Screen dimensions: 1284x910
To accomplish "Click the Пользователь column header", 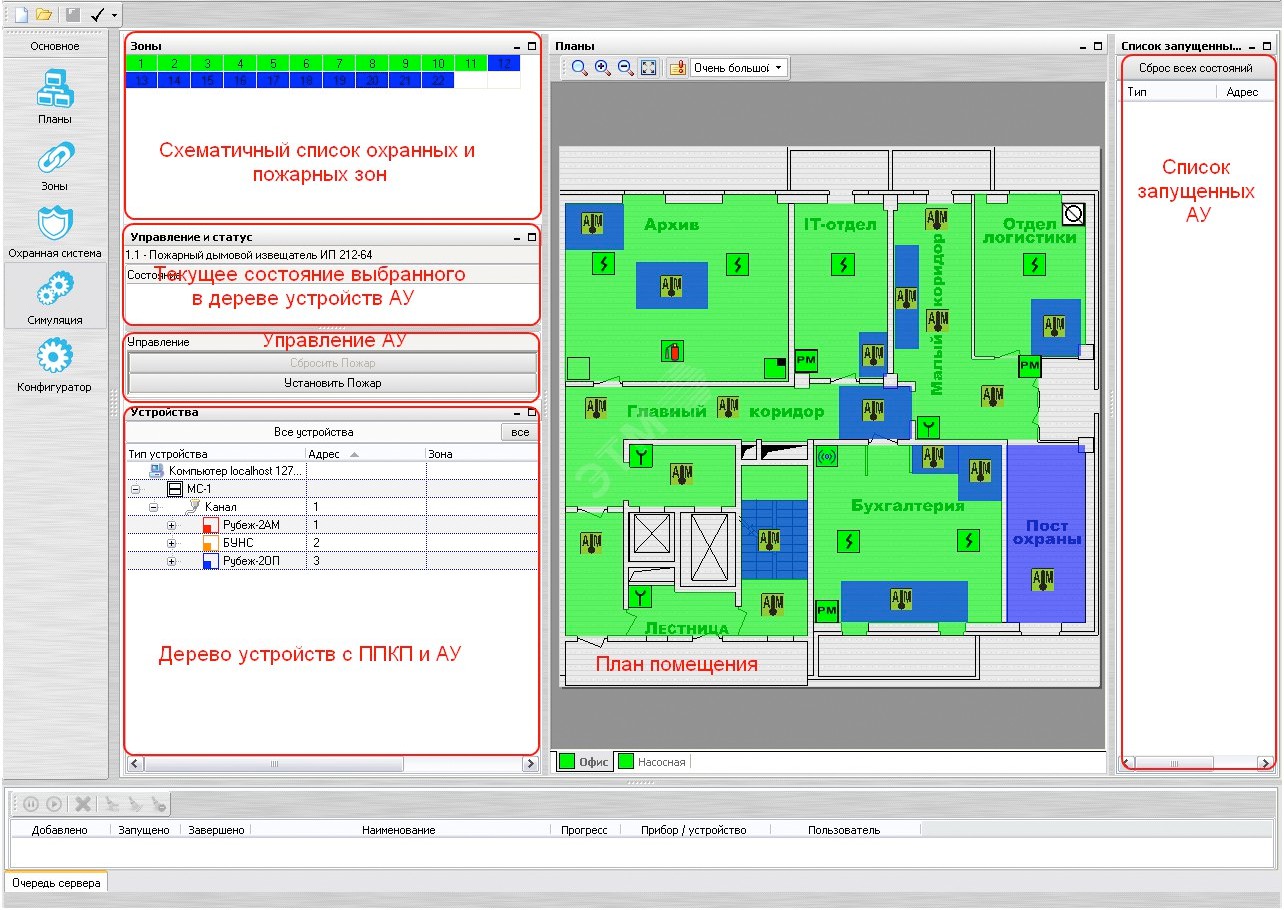I will pyautogui.click(x=844, y=830).
